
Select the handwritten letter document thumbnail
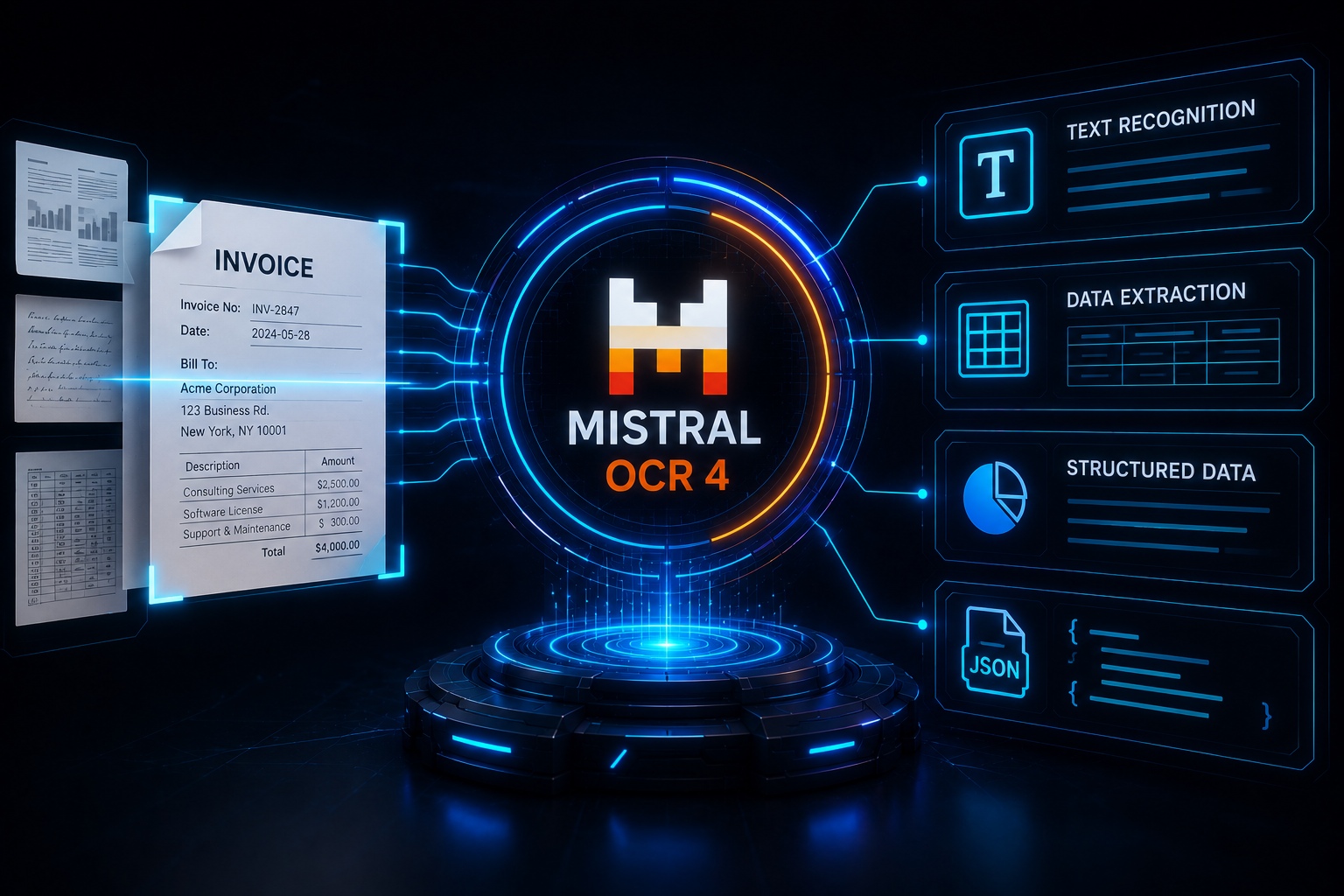(x=69, y=358)
